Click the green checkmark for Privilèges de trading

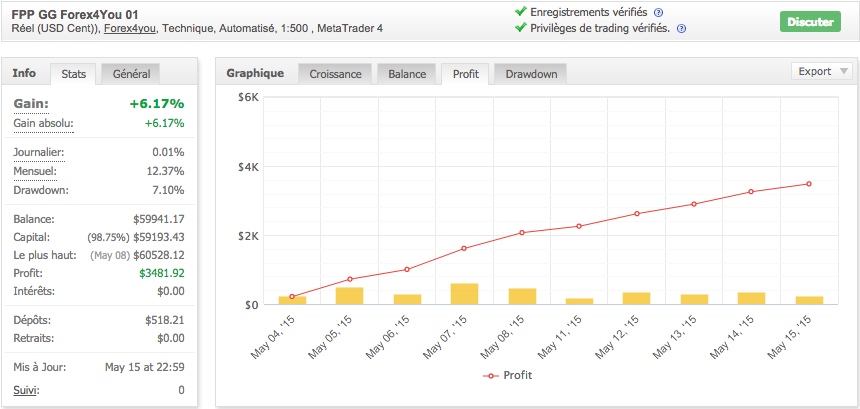point(520,28)
